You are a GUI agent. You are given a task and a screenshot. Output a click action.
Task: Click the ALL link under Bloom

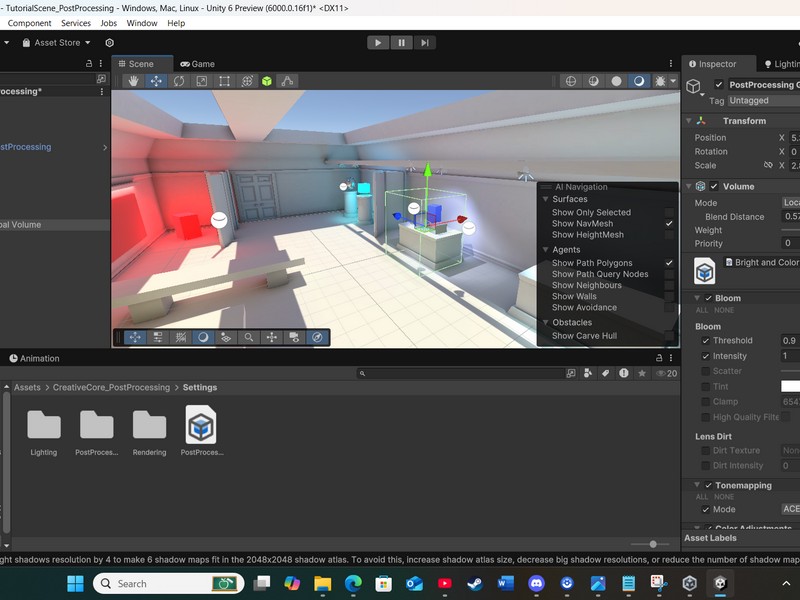[701, 310]
